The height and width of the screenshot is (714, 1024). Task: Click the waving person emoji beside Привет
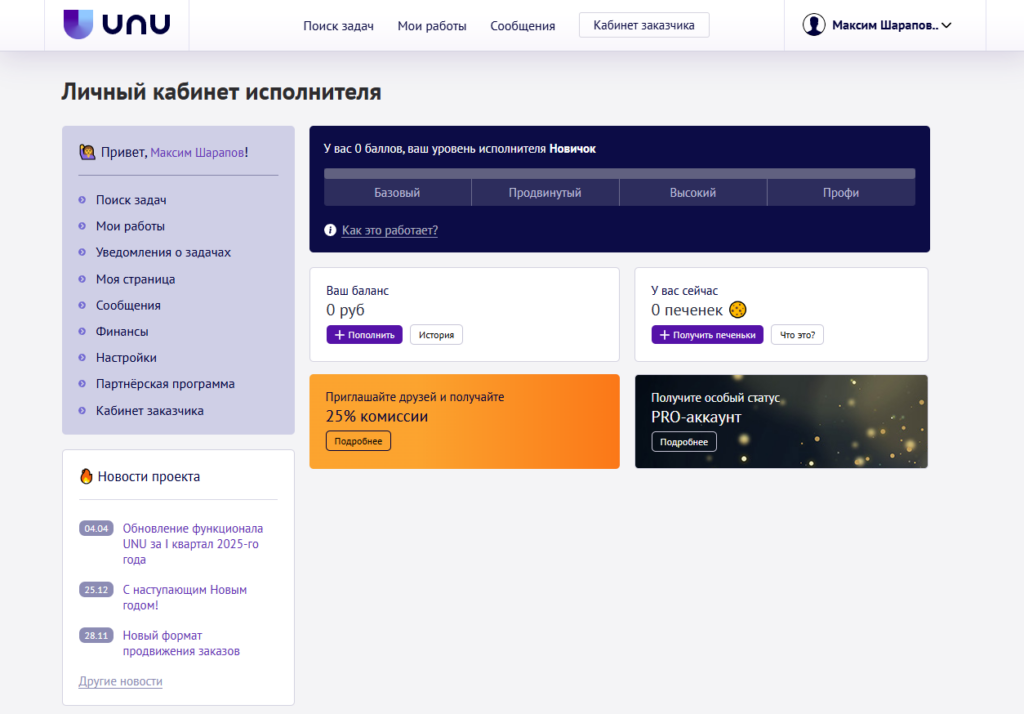(x=88, y=152)
